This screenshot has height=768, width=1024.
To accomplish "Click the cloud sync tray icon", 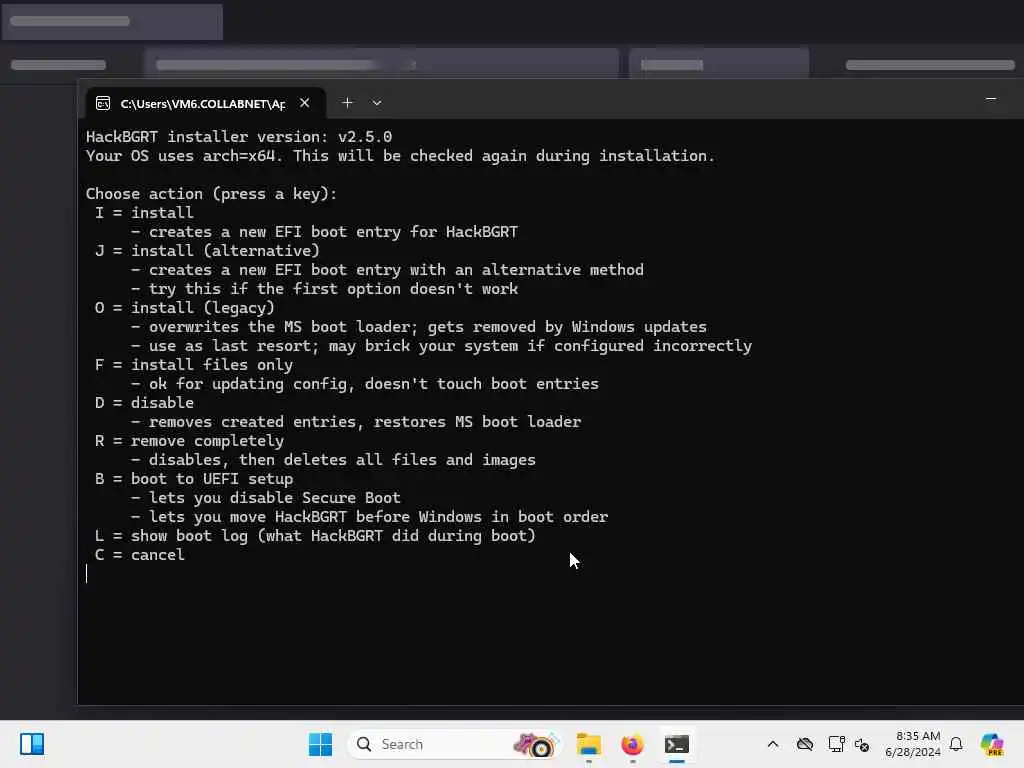I will (805, 744).
